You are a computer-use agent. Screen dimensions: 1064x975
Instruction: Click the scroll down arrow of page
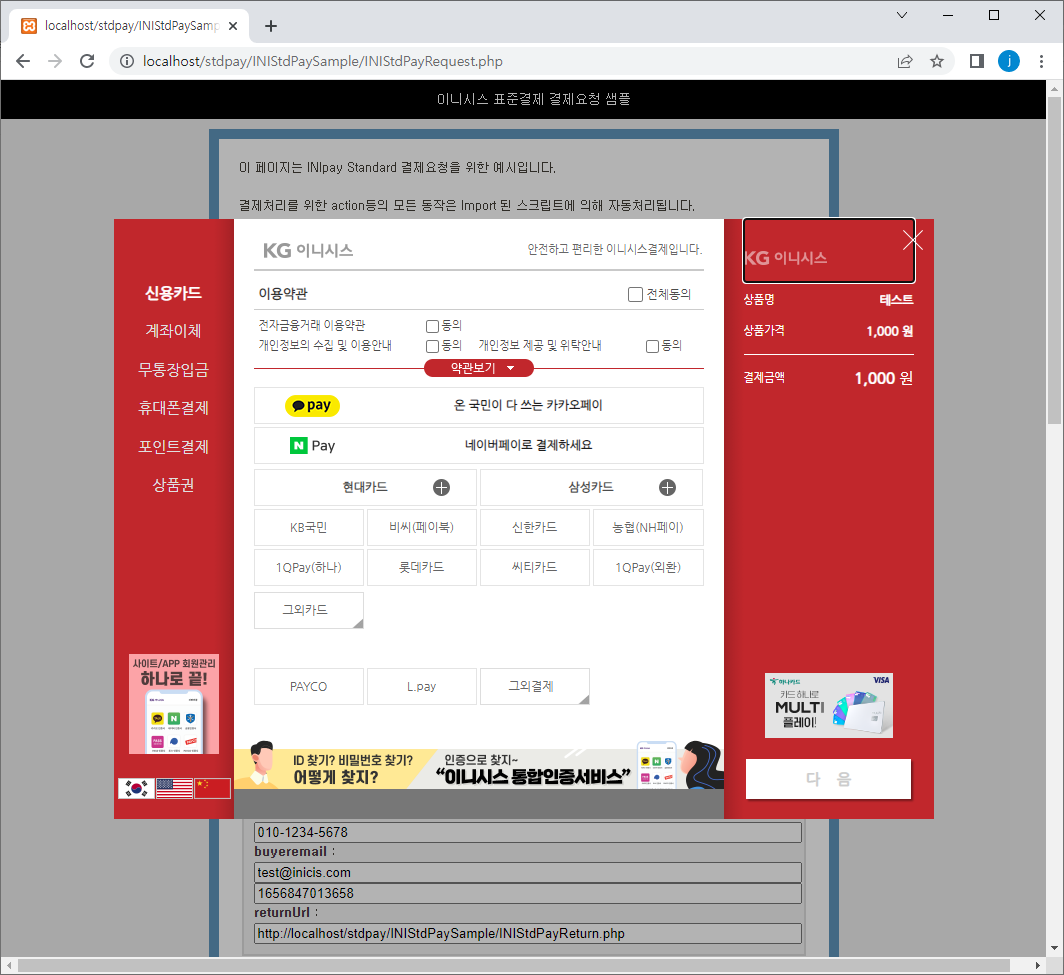coord(1054,949)
